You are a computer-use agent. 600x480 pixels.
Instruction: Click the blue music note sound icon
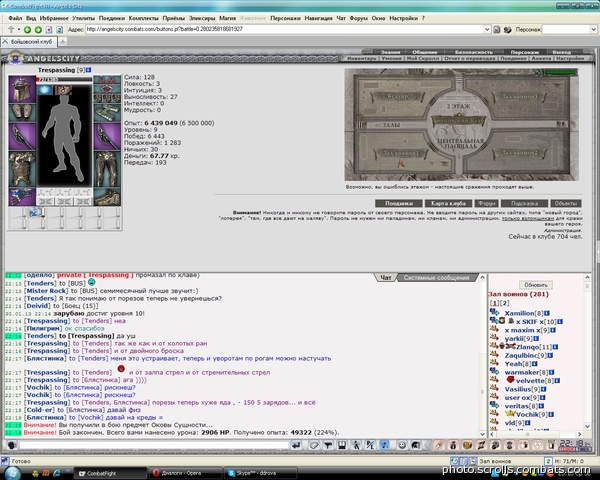point(384,445)
